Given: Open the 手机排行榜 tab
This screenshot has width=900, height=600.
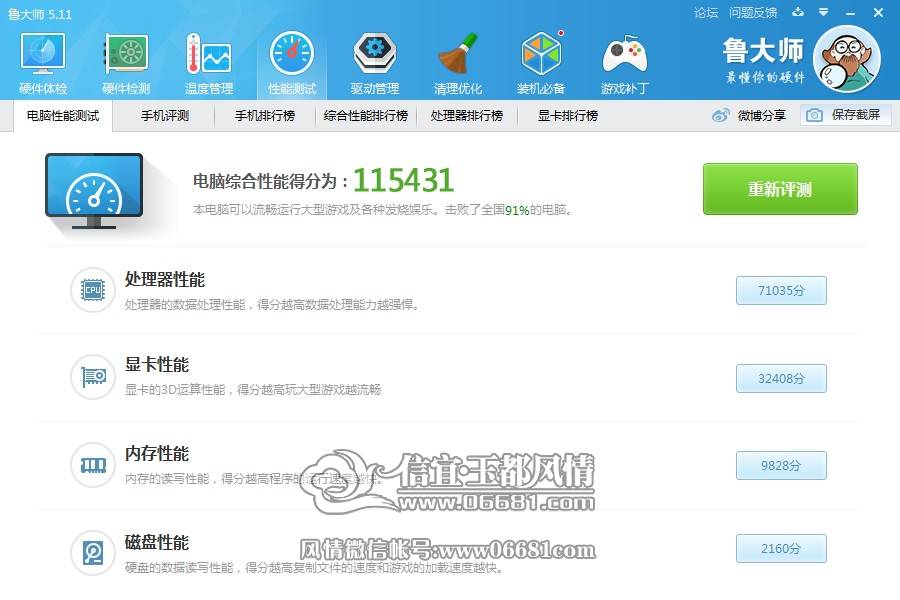Looking at the screenshot, I should click(x=265, y=116).
